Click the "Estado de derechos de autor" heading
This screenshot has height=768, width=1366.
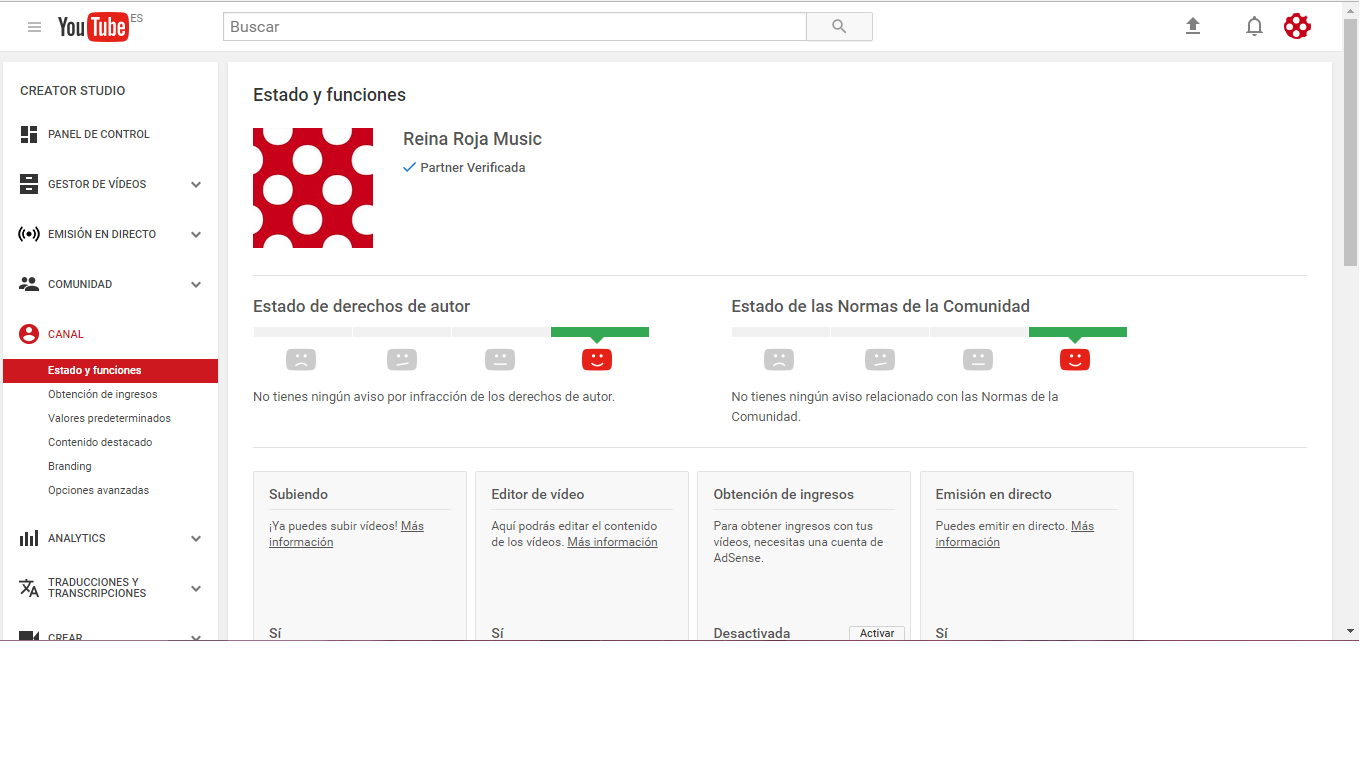coord(361,306)
